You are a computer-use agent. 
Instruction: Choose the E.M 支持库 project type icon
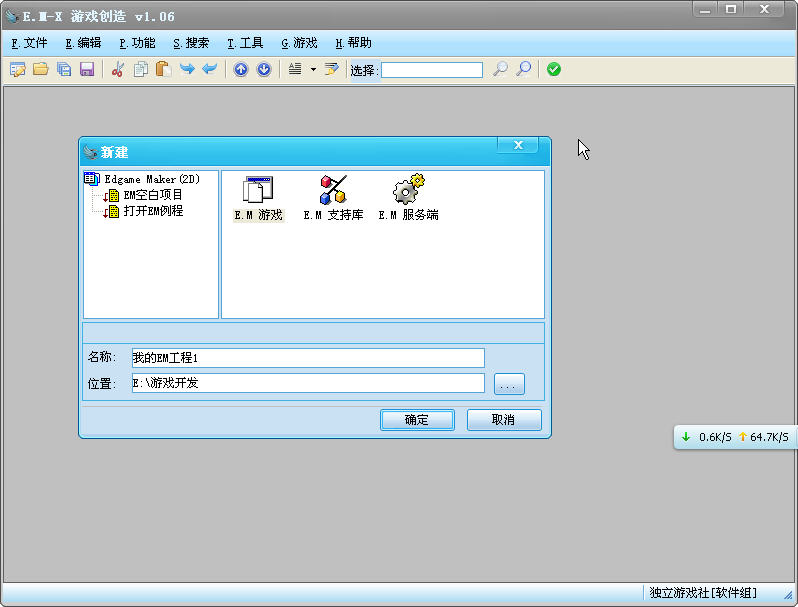pyautogui.click(x=333, y=198)
